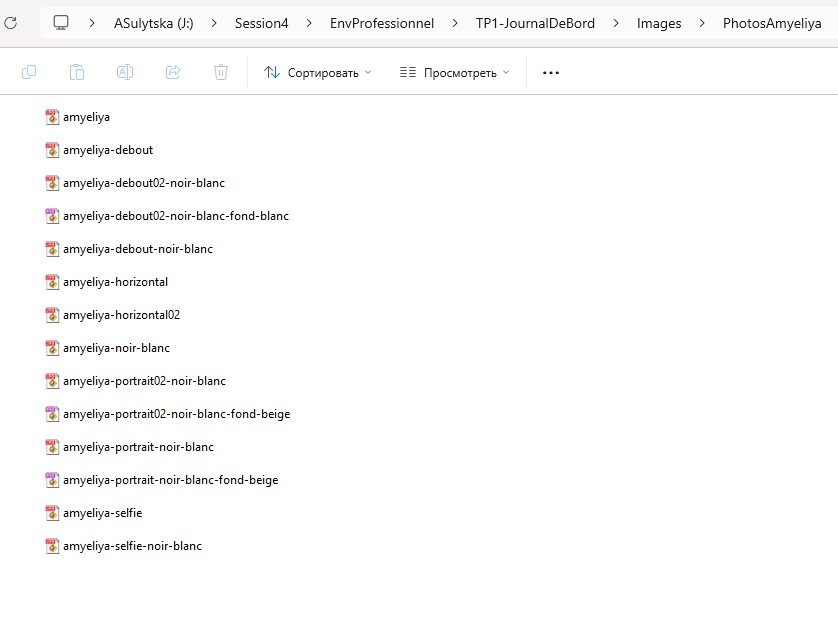Click the Delete trash icon

pos(221,72)
